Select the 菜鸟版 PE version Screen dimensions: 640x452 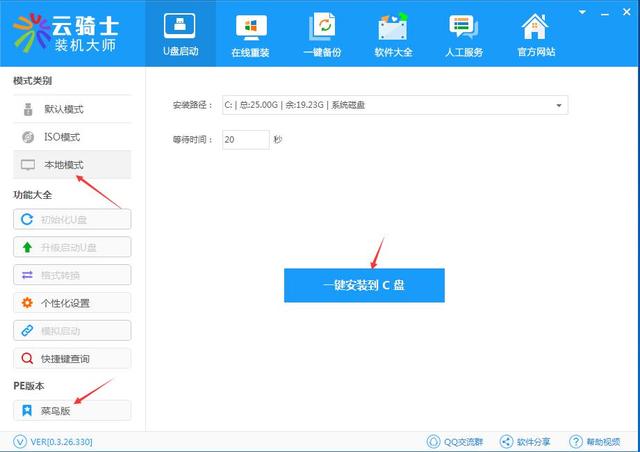[x=71, y=411]
